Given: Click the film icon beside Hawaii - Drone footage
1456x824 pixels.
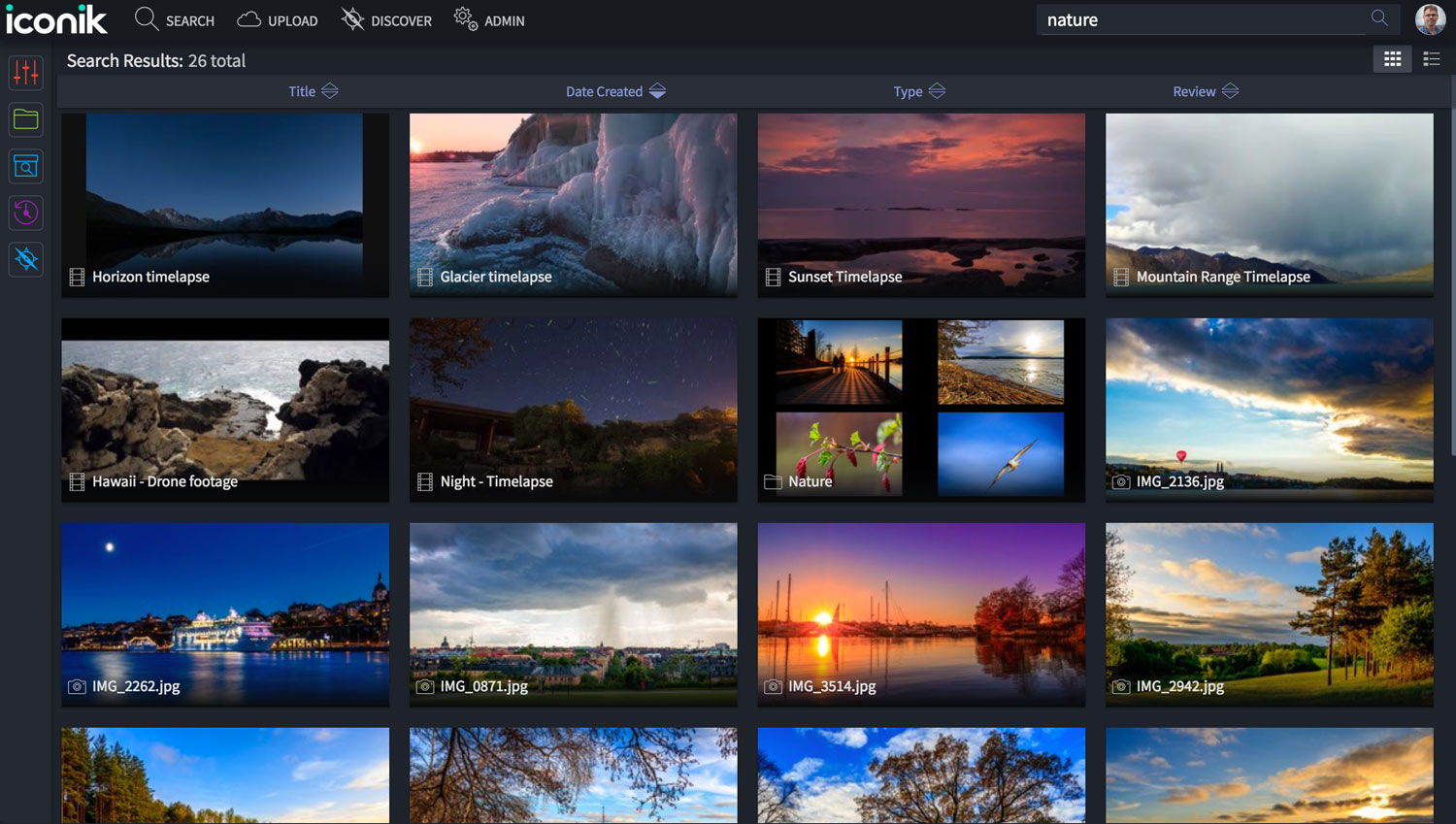Looking at the screenshot, I should (x=77, y=482).
